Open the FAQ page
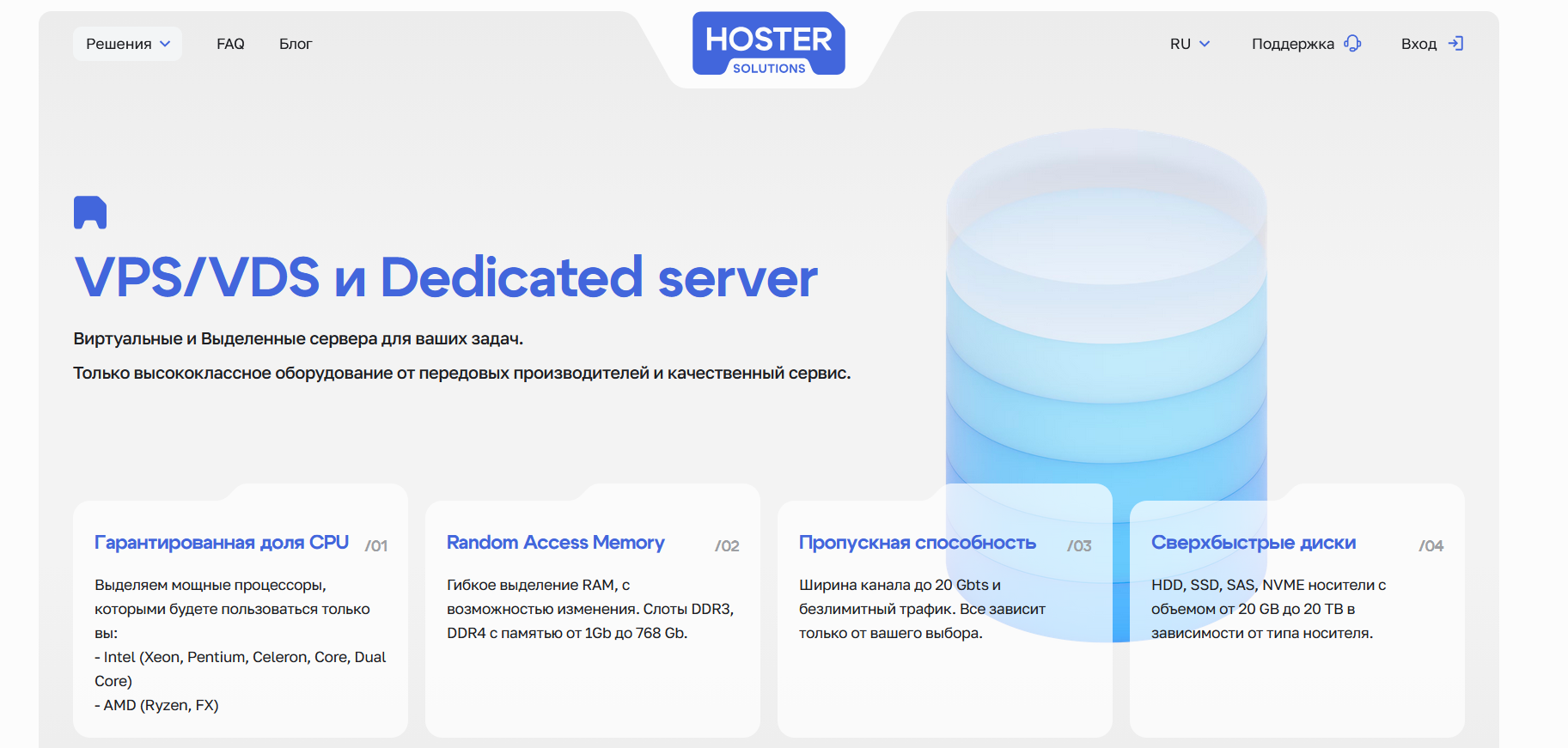Image resolution: width=1568 pixels, height=748 pixels. 230,44
